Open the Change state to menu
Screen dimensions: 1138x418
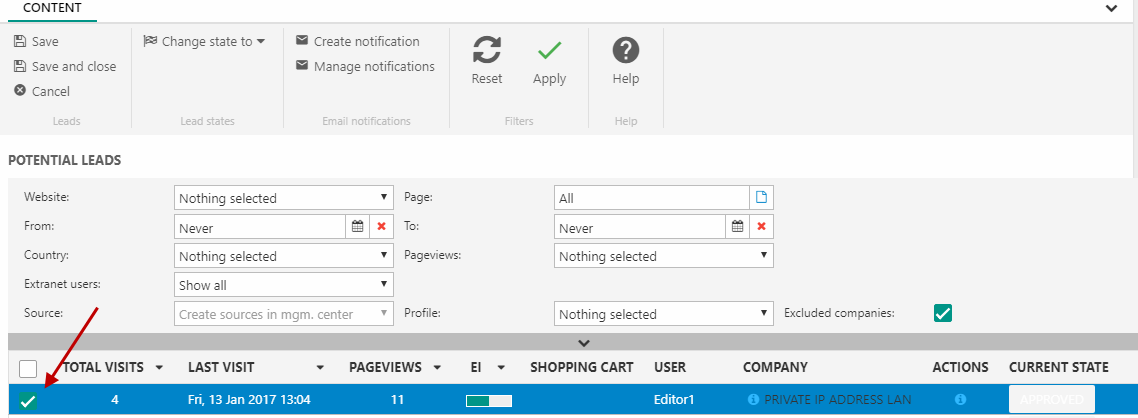pyautogui.click(x=205, y=42)
